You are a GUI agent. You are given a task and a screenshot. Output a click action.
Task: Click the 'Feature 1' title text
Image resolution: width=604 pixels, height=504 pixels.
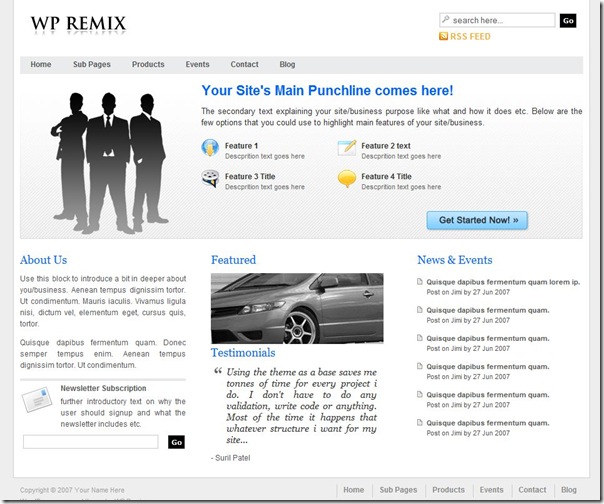242,146
